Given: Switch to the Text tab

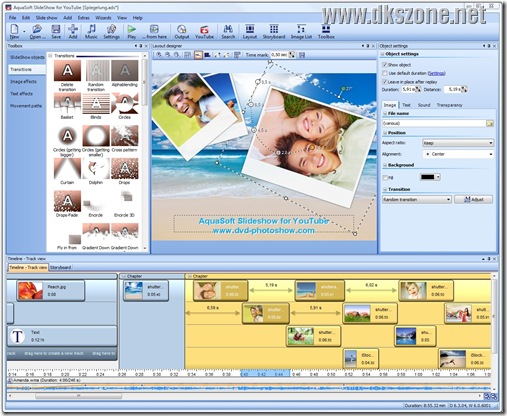Looking at the screenshot, I should point(406,105).
